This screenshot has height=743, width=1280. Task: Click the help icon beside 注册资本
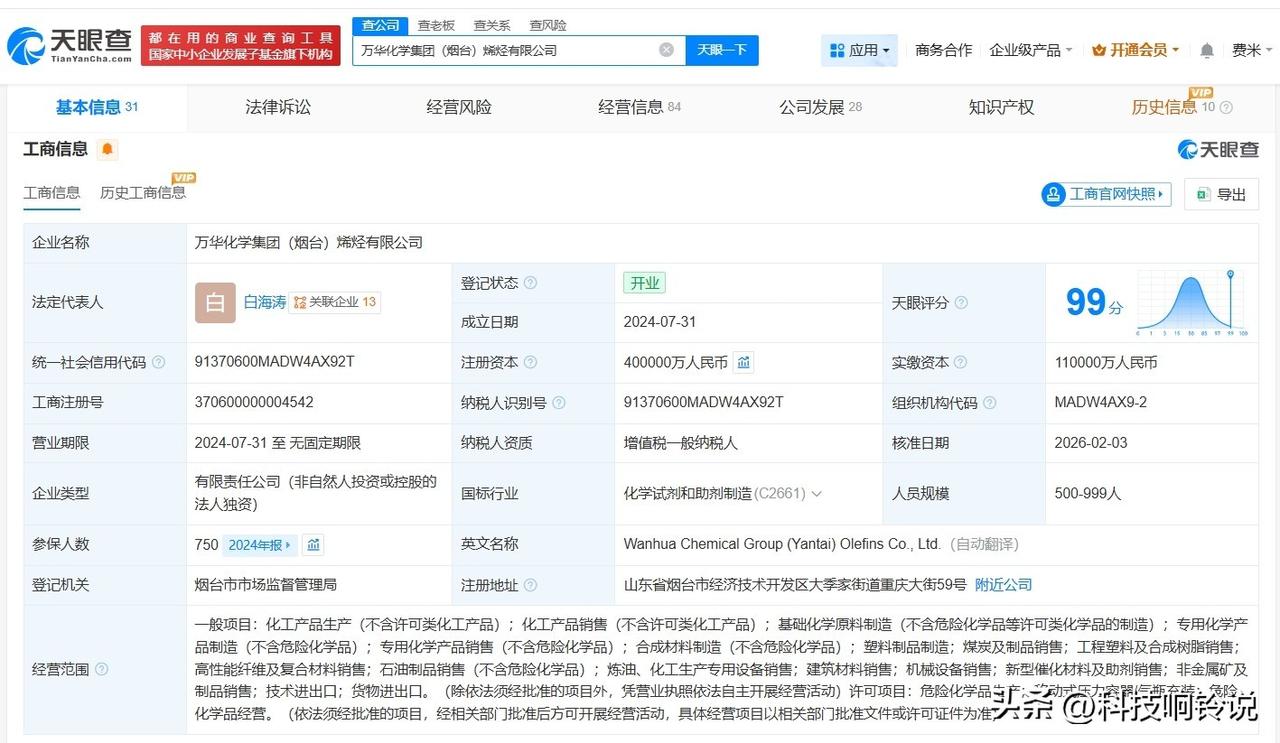point(530,363)
